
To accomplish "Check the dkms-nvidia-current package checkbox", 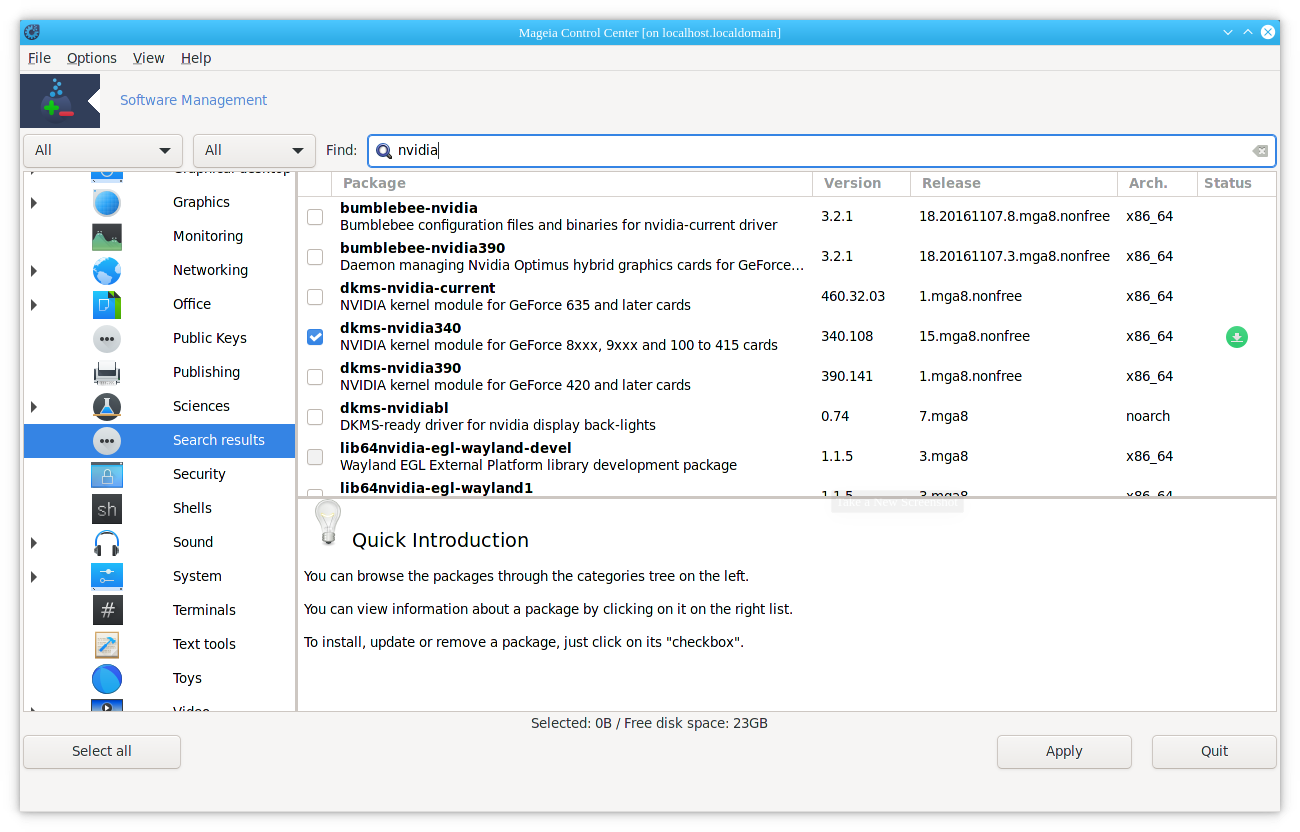I will (315, 297).
